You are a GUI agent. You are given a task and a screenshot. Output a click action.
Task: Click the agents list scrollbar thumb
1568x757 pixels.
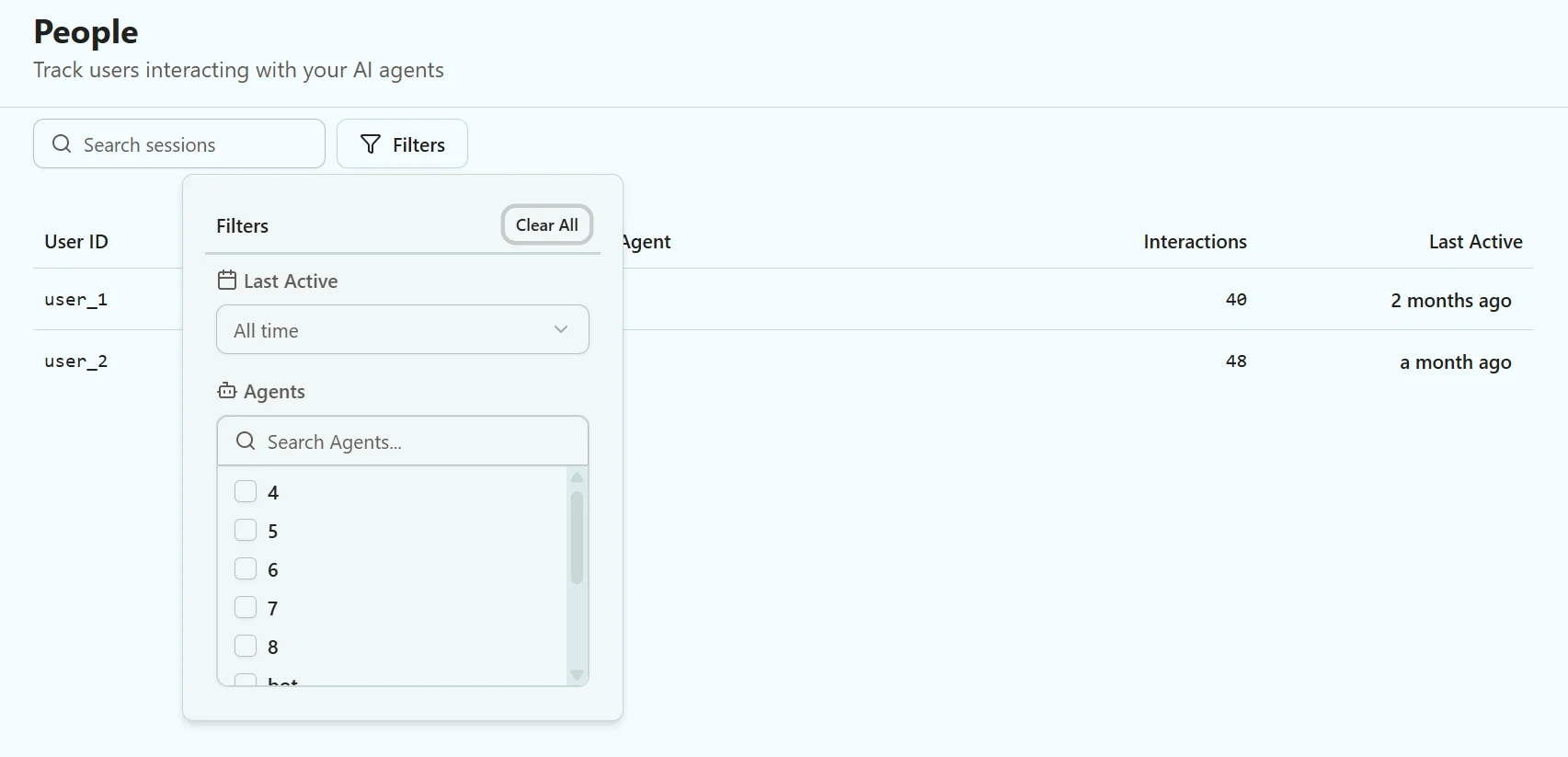pyautogui.click(x=578, y=537)
